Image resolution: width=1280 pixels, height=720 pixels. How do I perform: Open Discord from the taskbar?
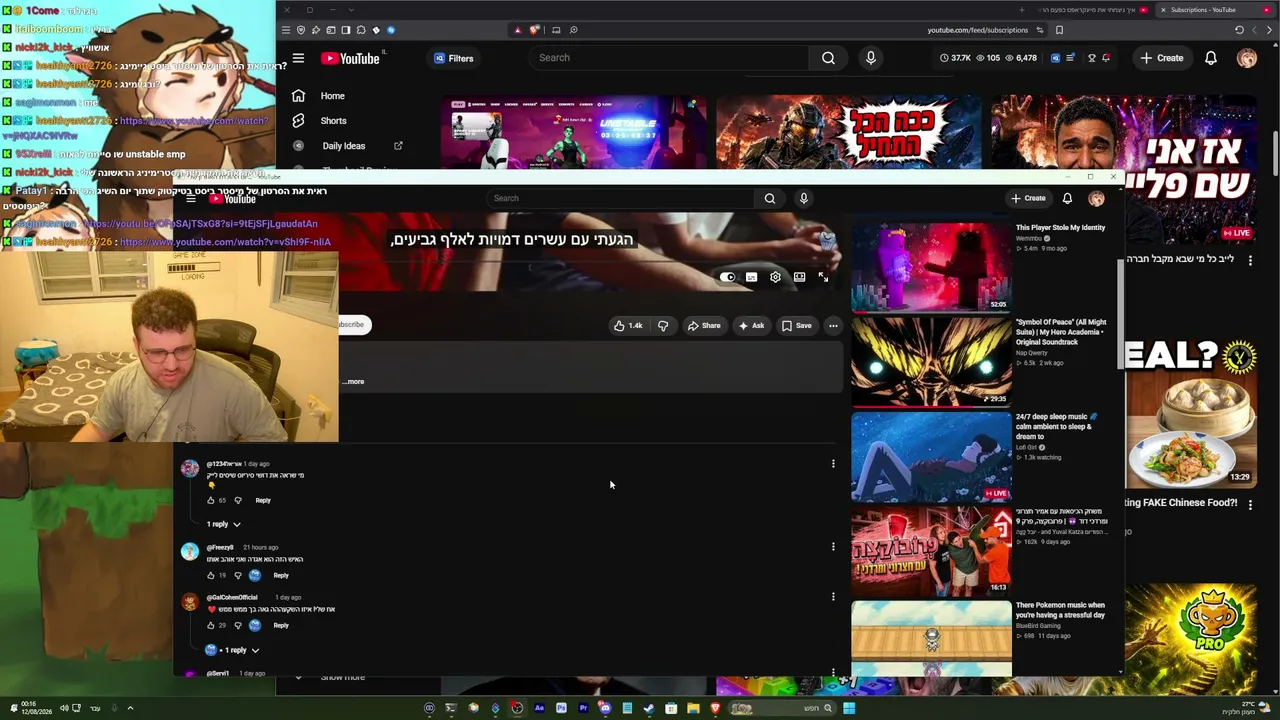pos(605,708)
